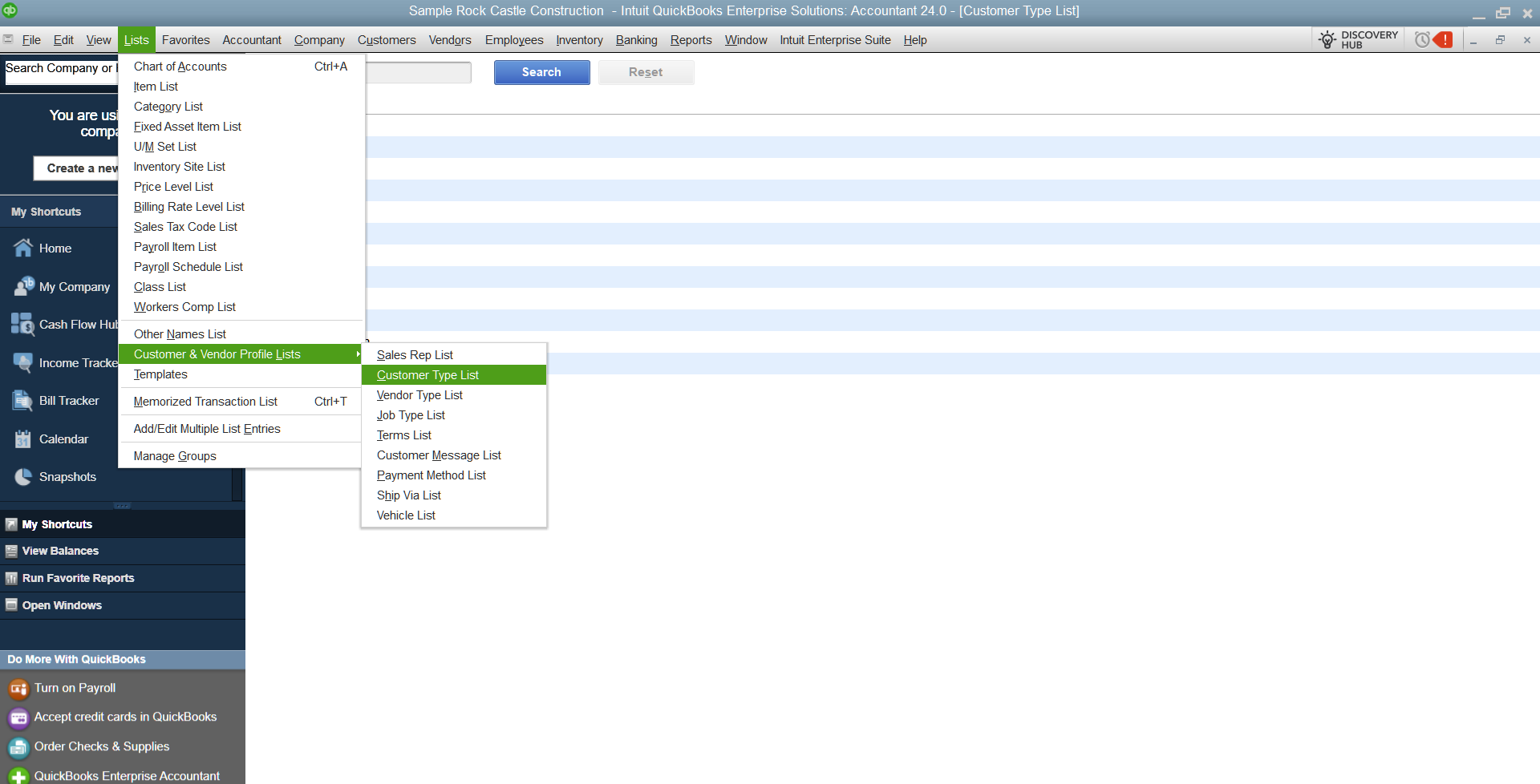
Task: Open Cash Flow Hub icon
Action: click(23, 324)
